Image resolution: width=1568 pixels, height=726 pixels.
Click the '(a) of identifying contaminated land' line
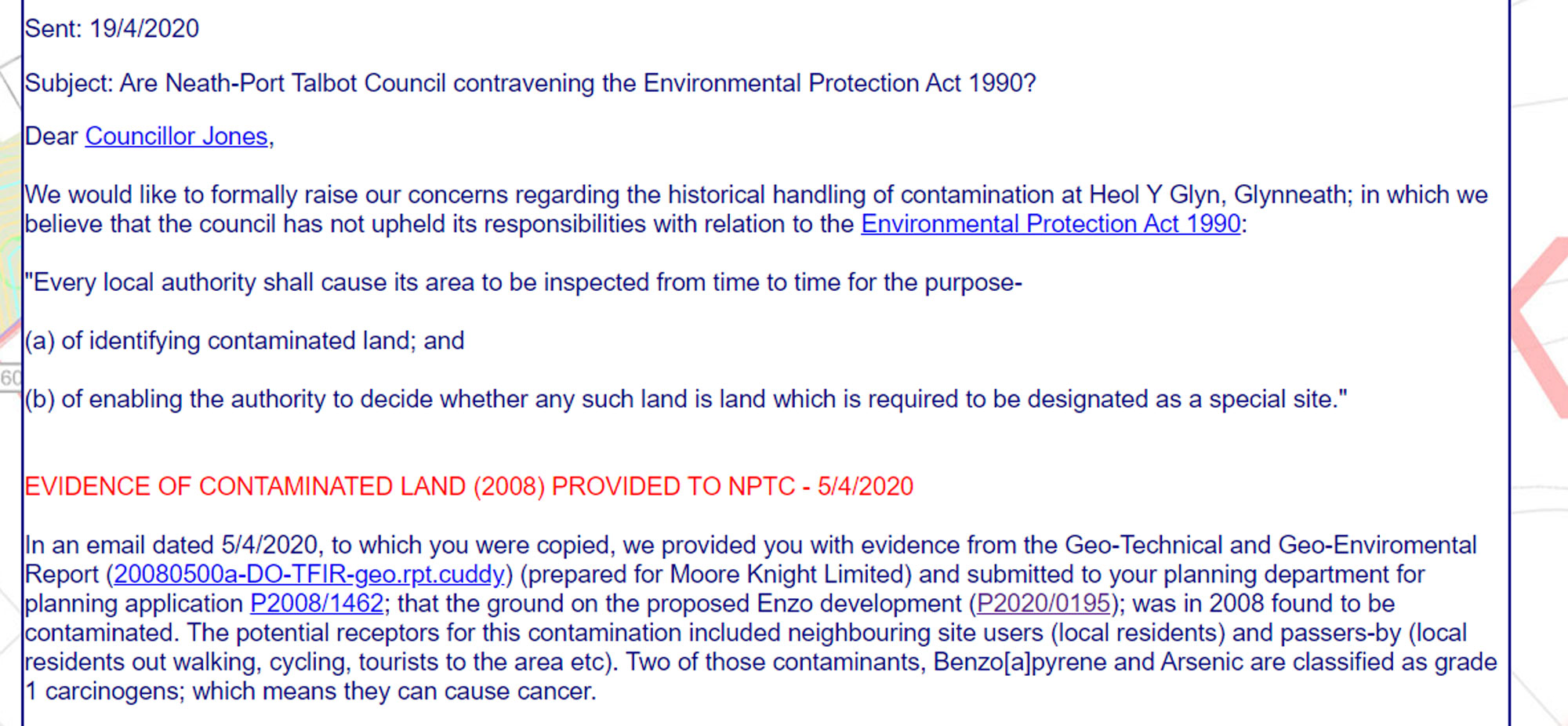pyautogui.click(x=245, y=341)
